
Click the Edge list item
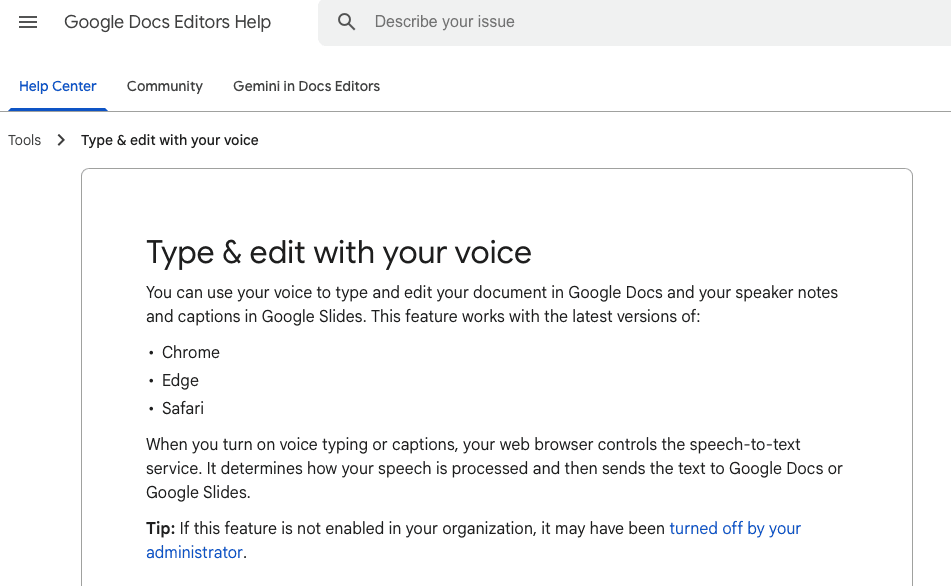click(180, 380)
